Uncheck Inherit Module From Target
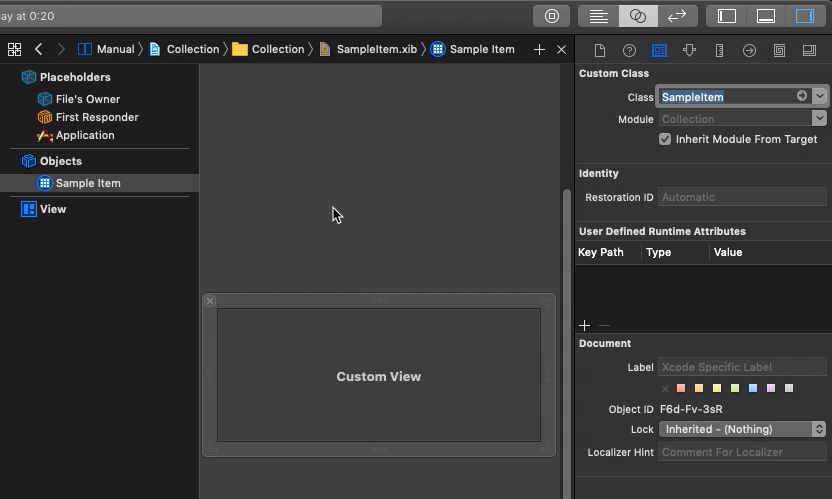Screen dimensions: 832x499 (665, 139)
